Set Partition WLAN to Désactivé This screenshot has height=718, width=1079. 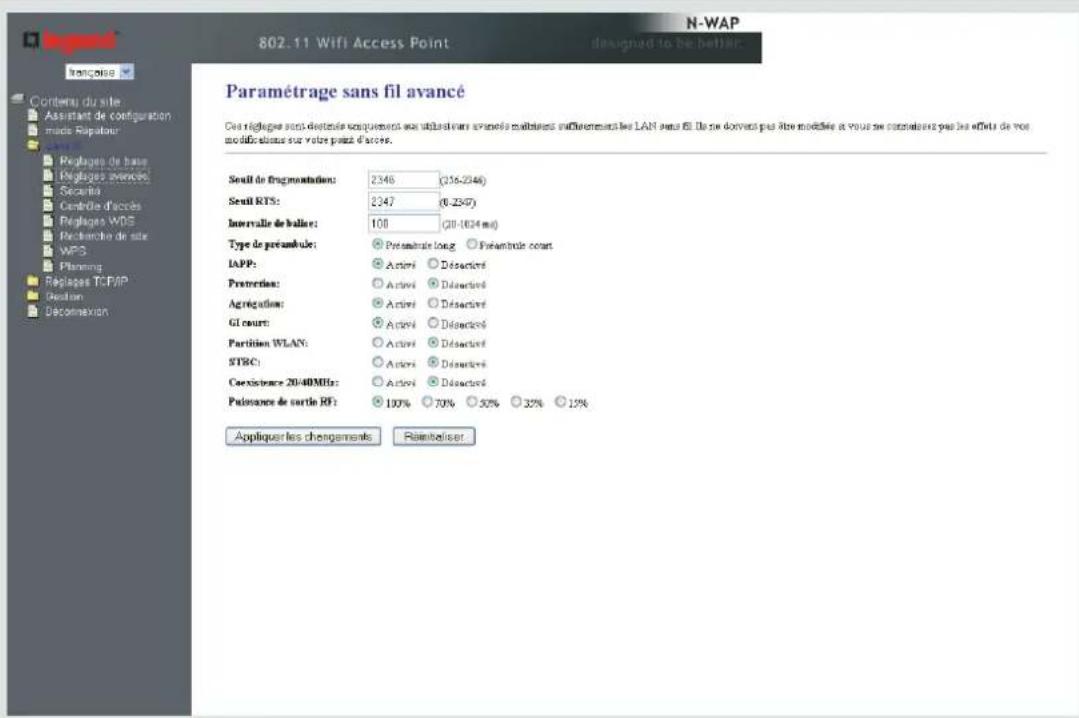tap(433, 342)
